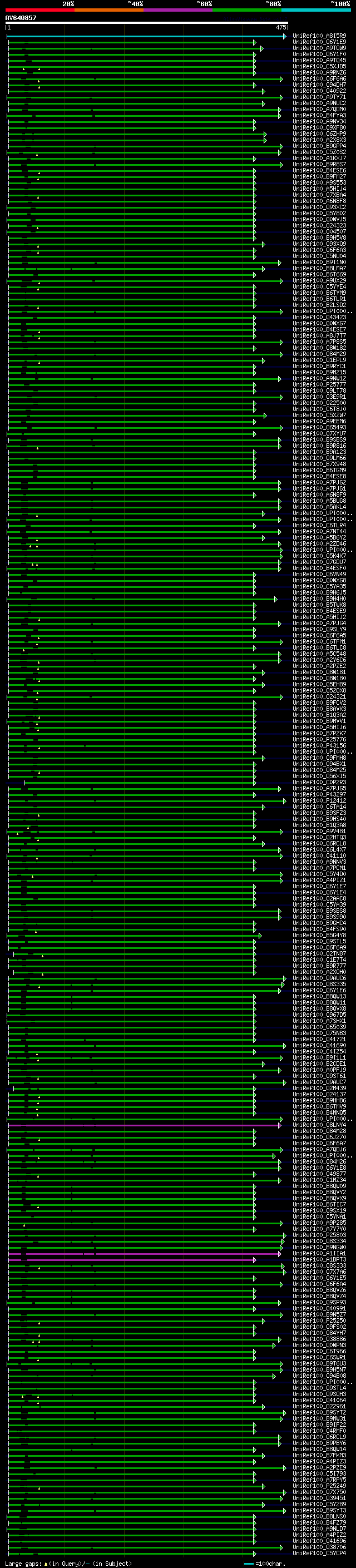Open hit UniRef100_B8LNS0
The image size is (356, 1568).
tap(319, 1516)
